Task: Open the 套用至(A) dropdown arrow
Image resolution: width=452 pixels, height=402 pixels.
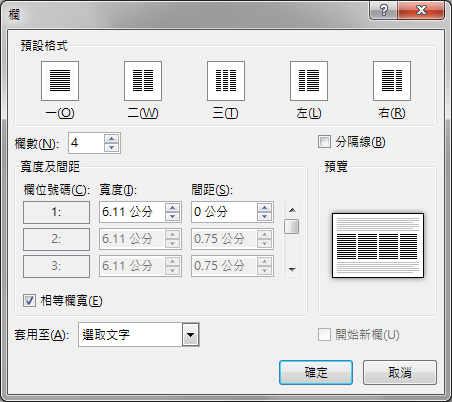Action: [x=190, y=335]
